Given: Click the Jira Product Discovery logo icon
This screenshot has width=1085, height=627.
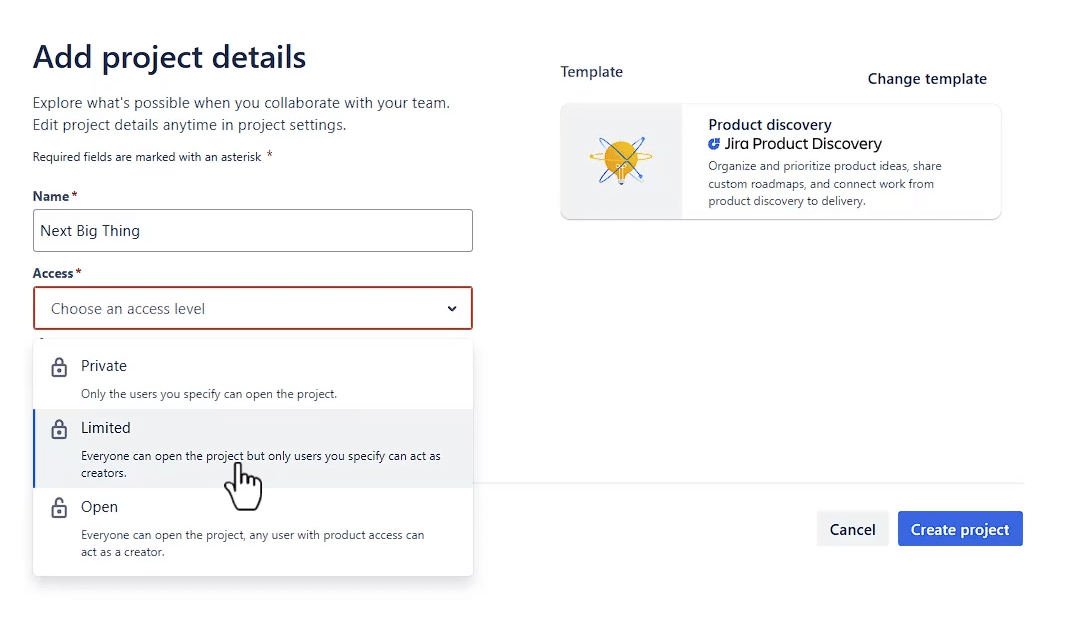Looking at the screenshot, I should (x=714, y=144).
